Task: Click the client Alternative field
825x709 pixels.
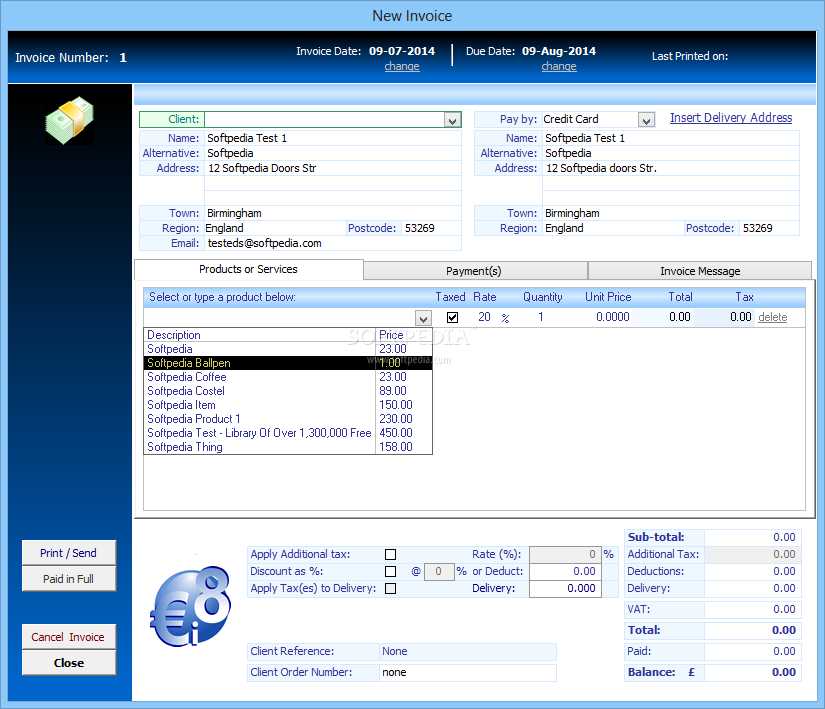Action: 333,153
